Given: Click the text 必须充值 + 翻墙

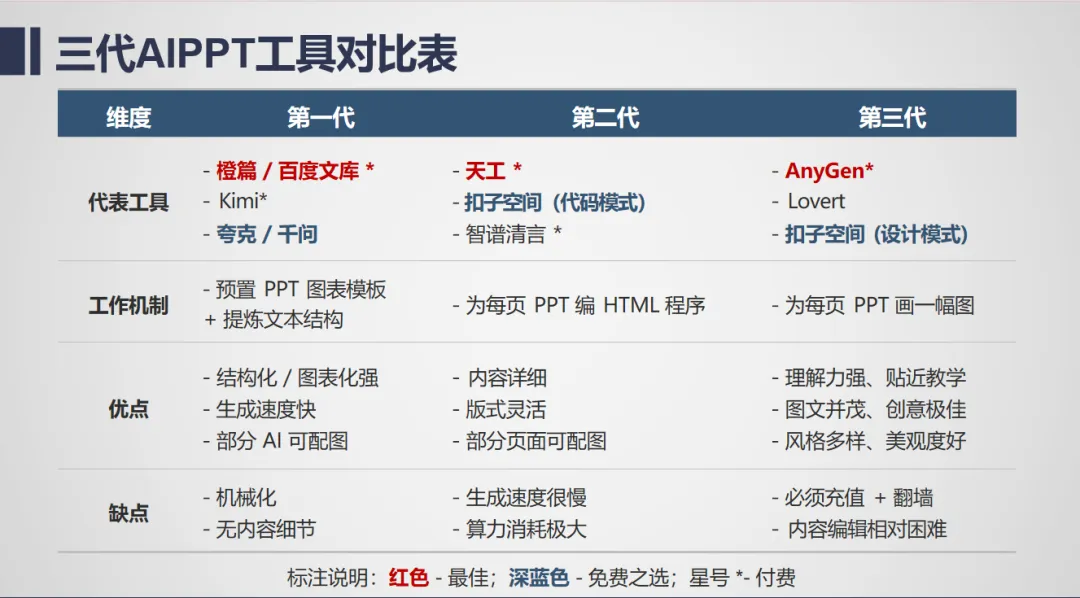Looking at the screenshot, I should (x=859, y=497).
